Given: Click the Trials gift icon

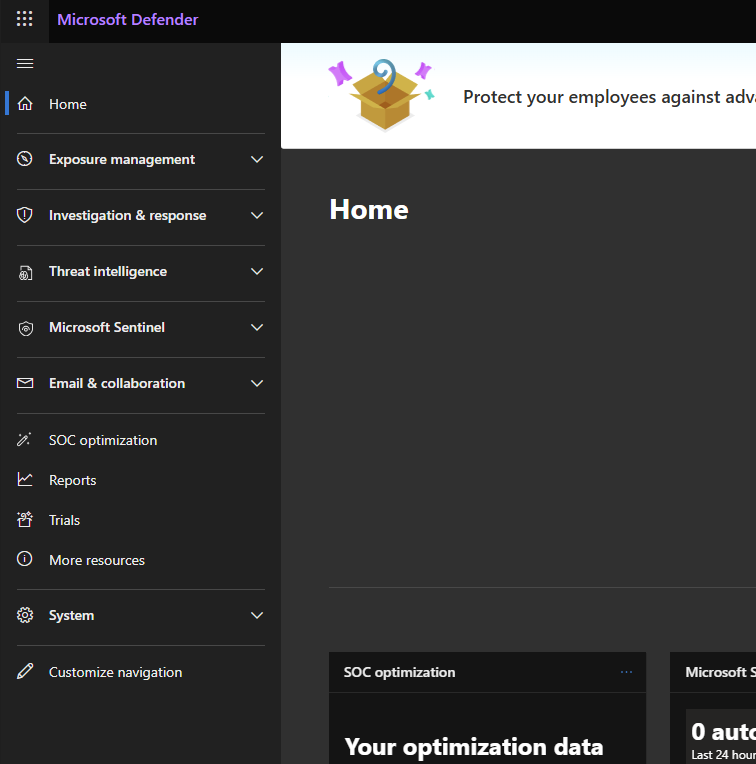Looking at the screenshot, I should [25, 519].
